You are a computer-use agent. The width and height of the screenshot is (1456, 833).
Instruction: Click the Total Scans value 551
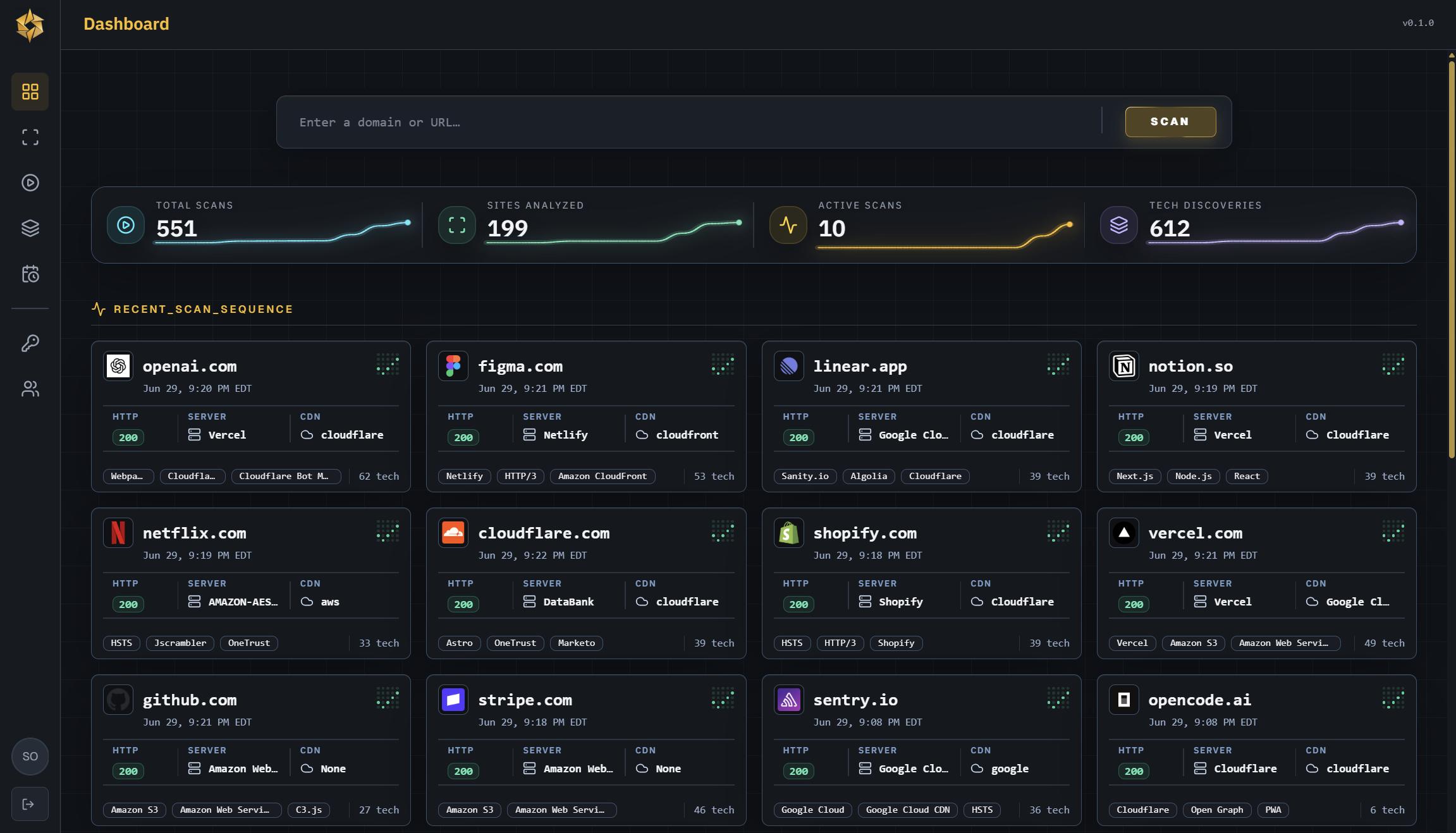pyautogui.click(x=176, y=228)
